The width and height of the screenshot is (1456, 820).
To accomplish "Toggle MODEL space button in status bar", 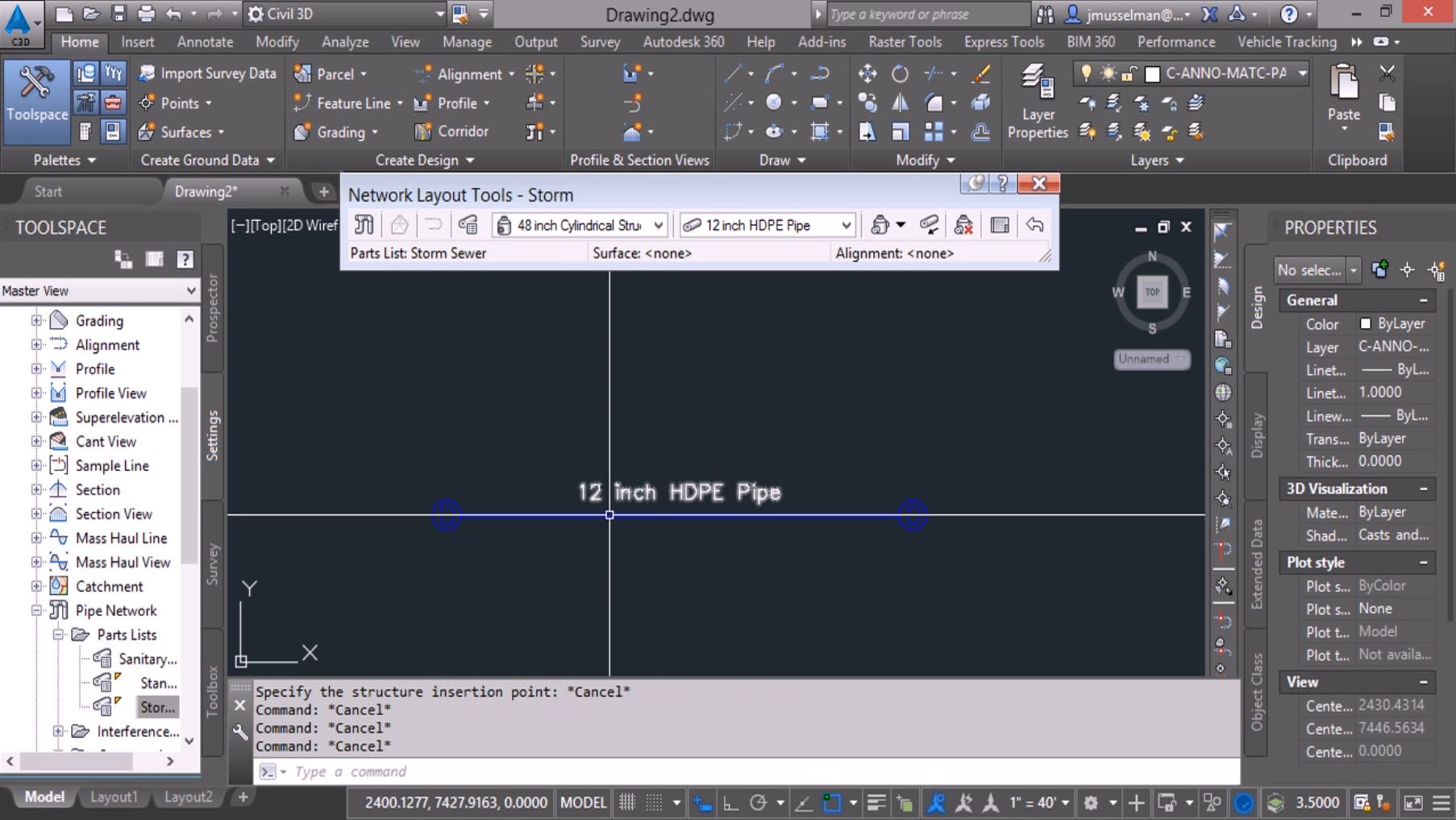I will (583, 802).
